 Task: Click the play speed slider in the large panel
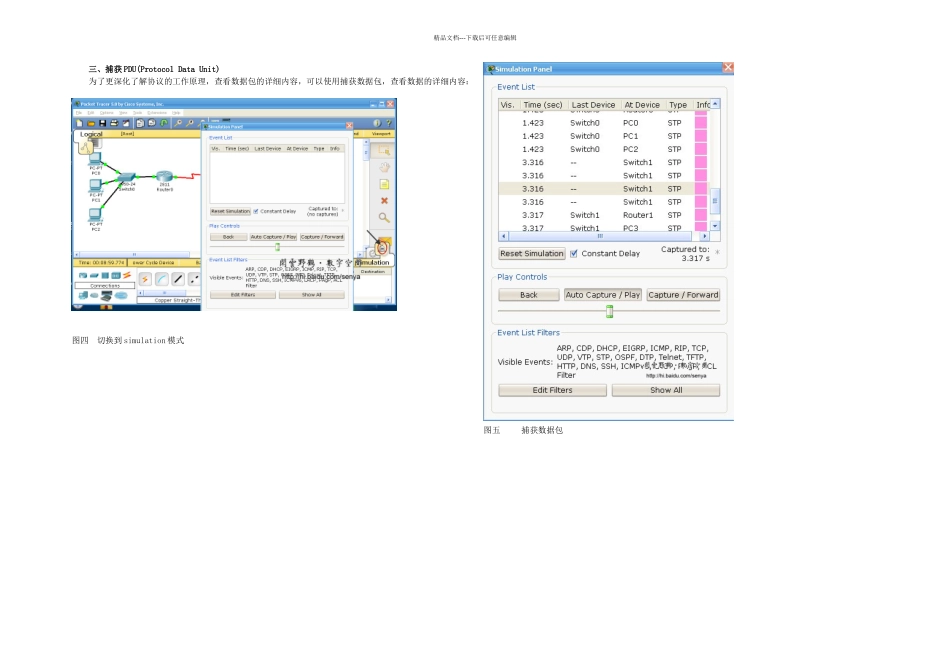point(610,311)
